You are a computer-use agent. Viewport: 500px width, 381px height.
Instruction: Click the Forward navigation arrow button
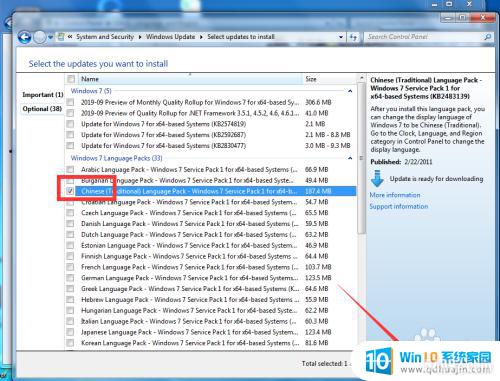click(40, 37)
